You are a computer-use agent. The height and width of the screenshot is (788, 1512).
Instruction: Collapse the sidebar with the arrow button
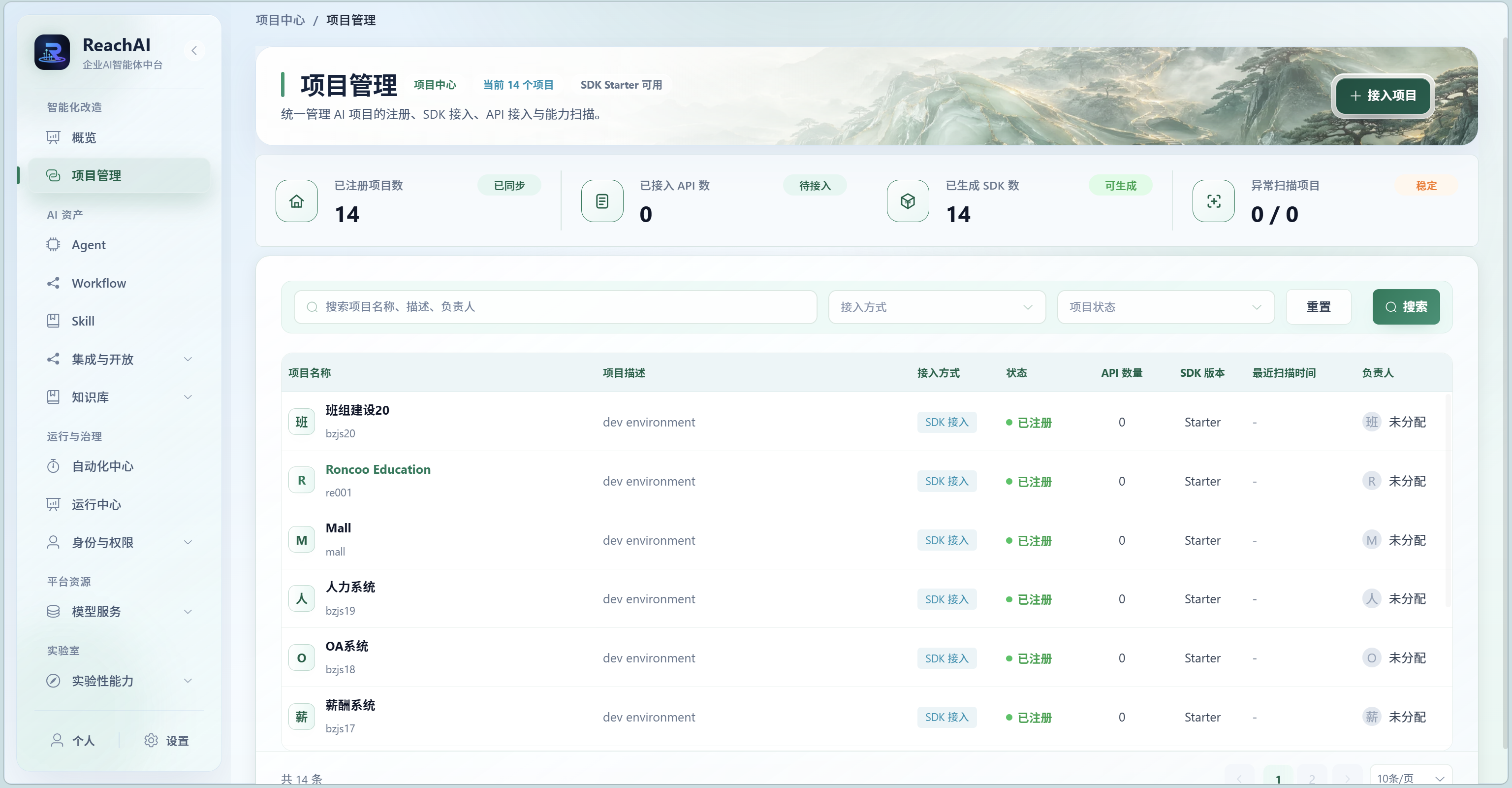pos(194,51)
